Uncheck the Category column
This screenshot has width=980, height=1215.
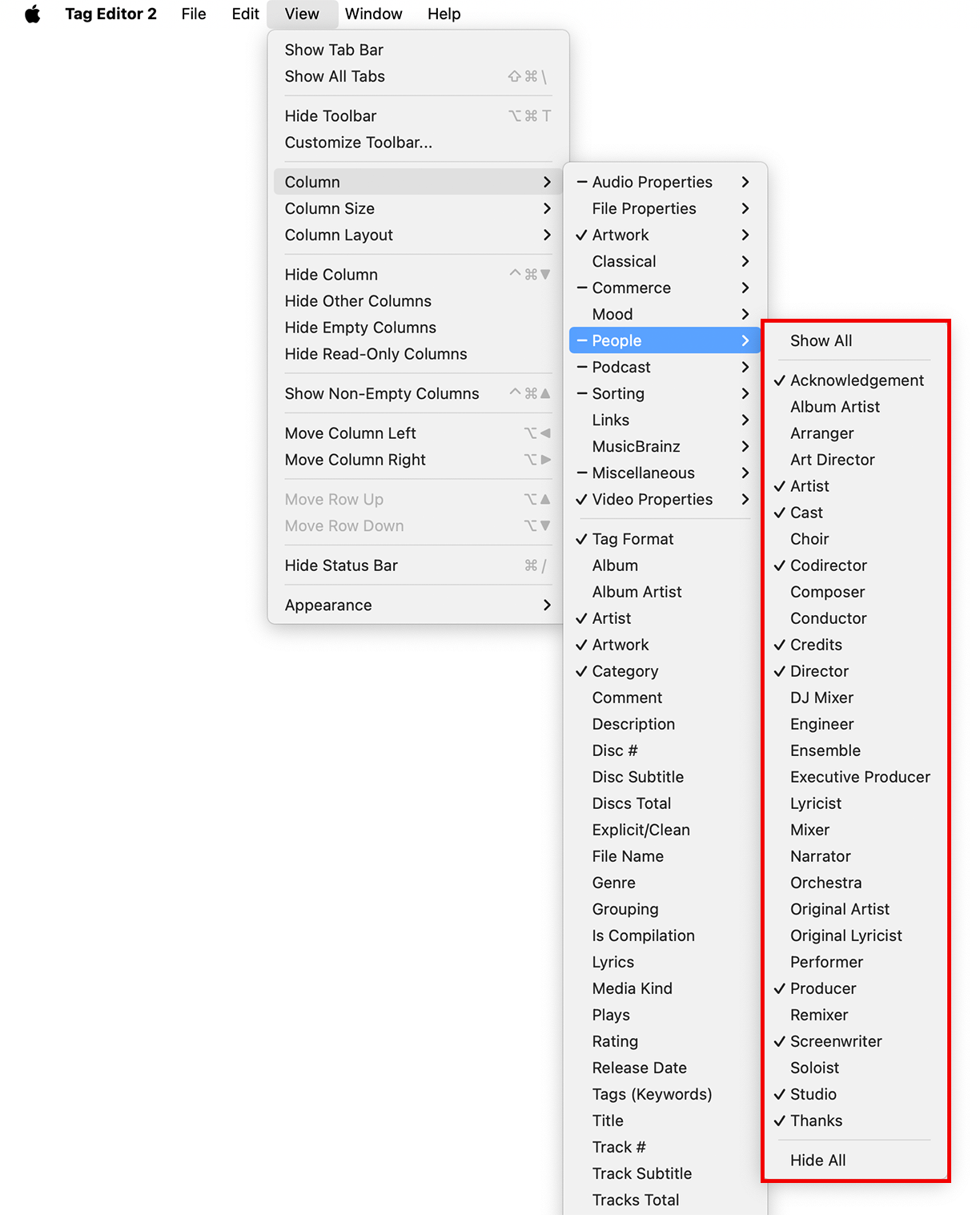[x=665, y=671]
